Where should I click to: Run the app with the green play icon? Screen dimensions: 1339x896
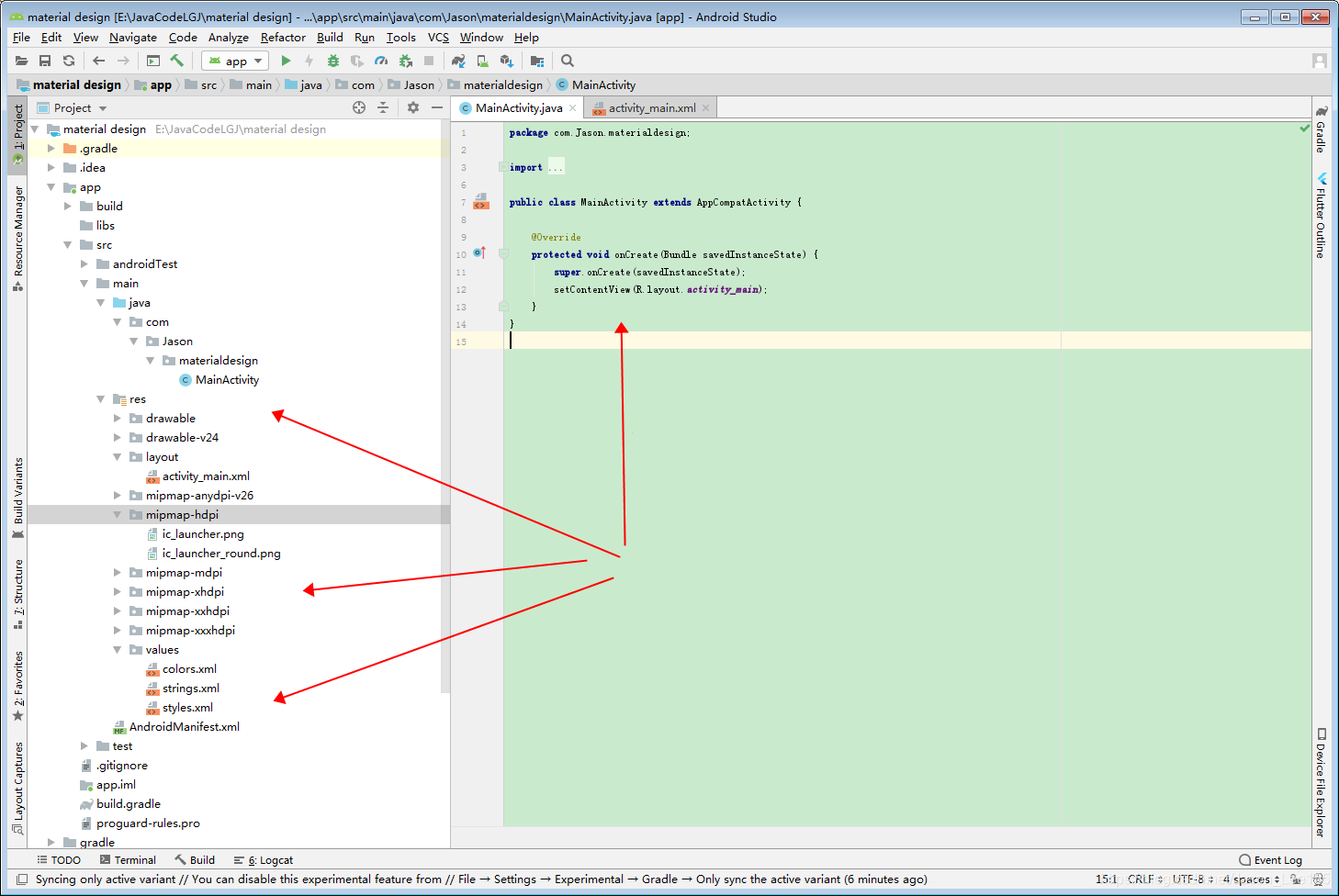pos(286,61)
